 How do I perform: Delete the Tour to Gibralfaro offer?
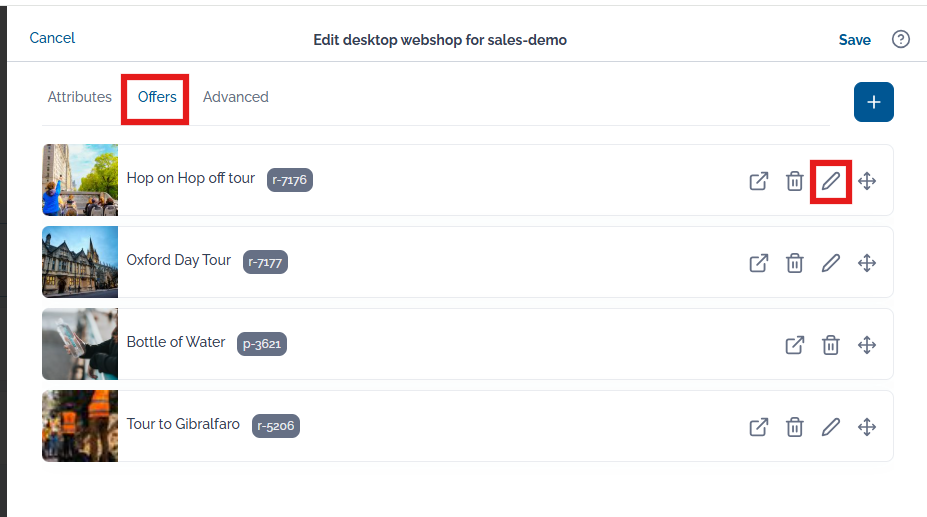coord(795,426)
